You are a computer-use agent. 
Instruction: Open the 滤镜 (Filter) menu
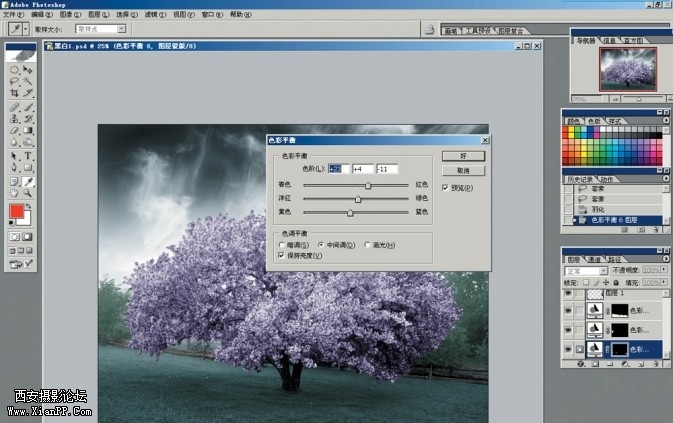click(x=151, y=15)
